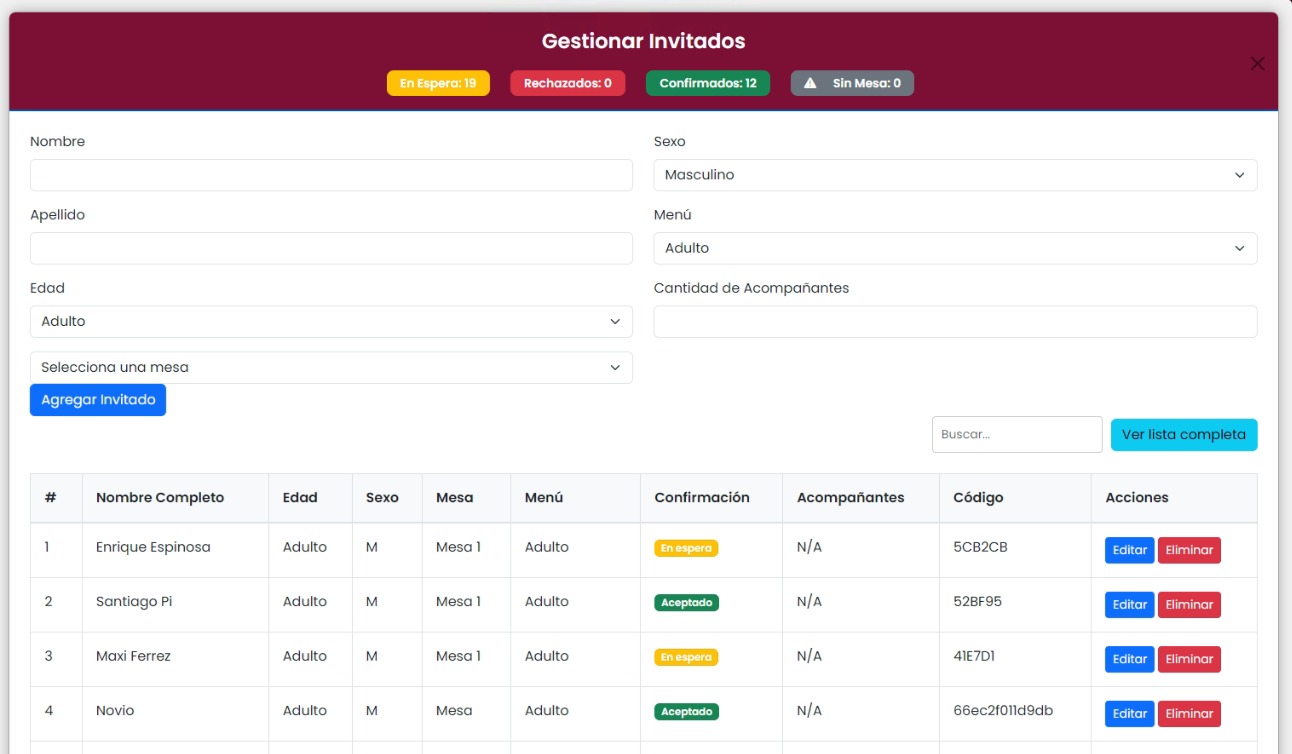
Task: Click the Rechazados: 0 badge
Action: pyautogui.click(x=567, y=83)
